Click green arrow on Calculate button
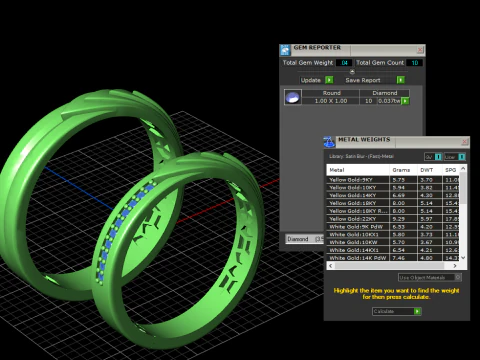The image size is (480, 360). 417,311
